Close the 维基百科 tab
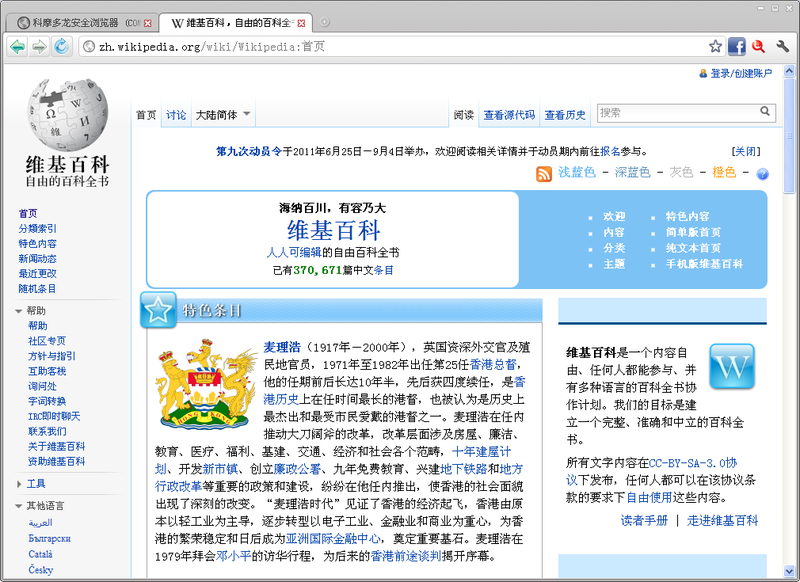The height and width of the screenshot is (582, 800). (x=302, y=23)
